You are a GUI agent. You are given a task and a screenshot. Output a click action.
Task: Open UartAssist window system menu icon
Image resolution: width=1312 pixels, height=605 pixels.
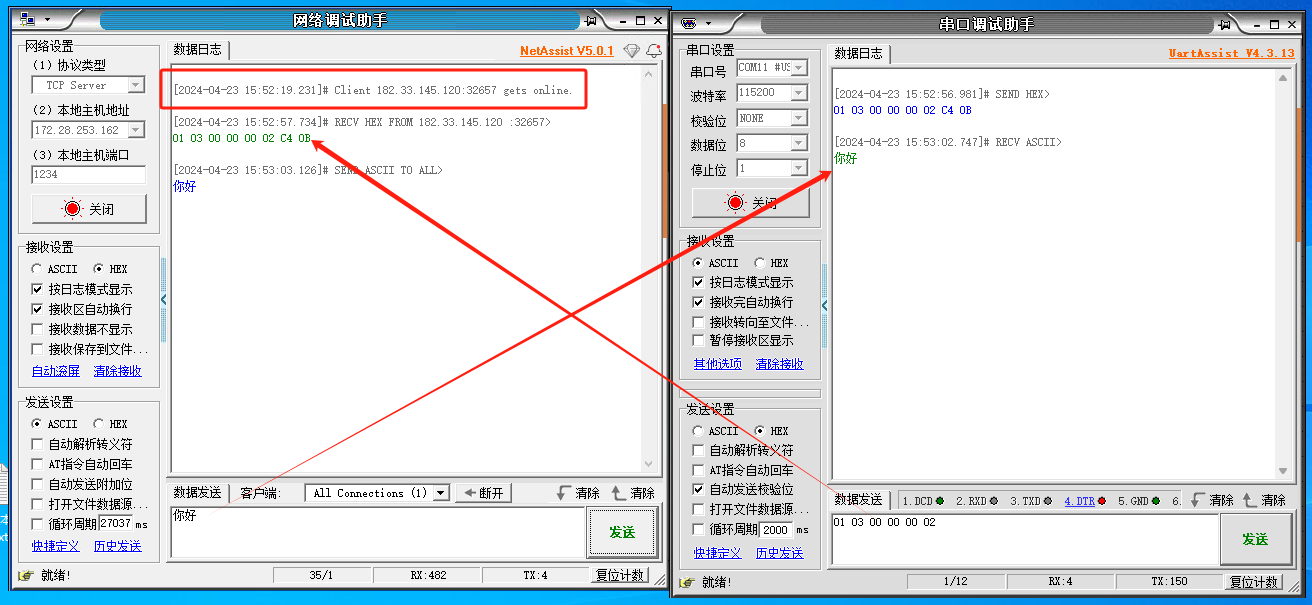(688, 23)
